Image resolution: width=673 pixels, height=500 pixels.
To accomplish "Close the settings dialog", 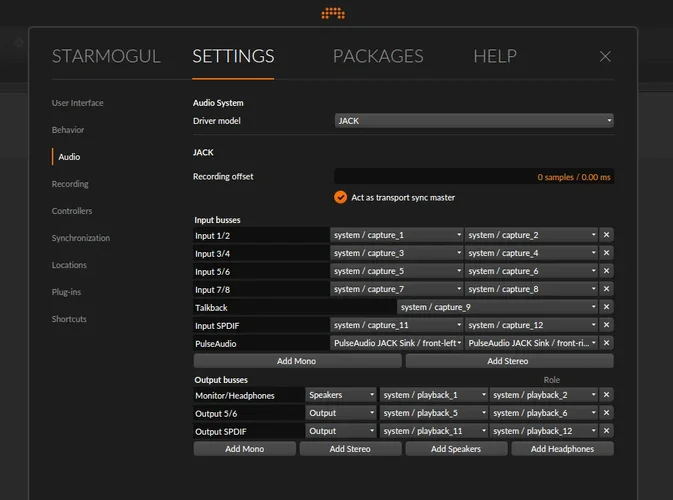I will click(605, 57).
